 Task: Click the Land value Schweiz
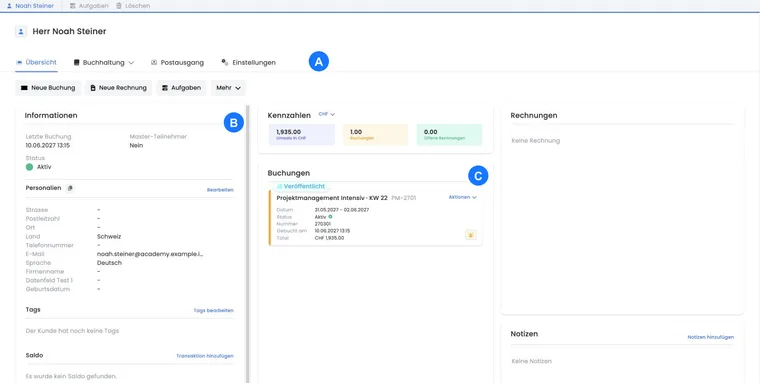point(109,237)
